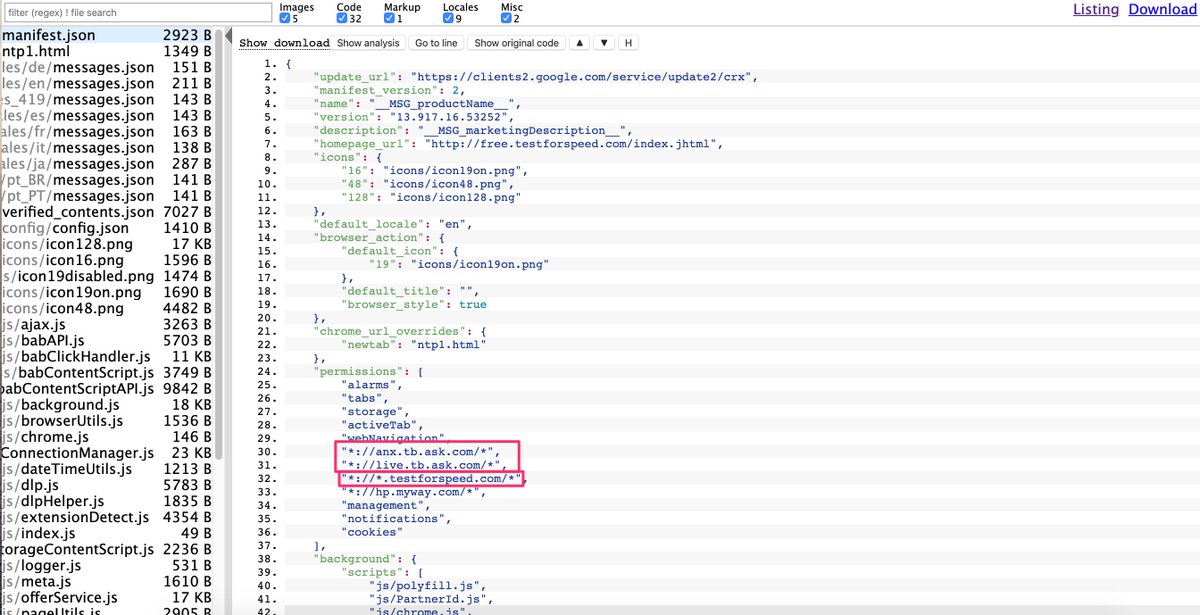Open the Download link

tap(1162, 9)
